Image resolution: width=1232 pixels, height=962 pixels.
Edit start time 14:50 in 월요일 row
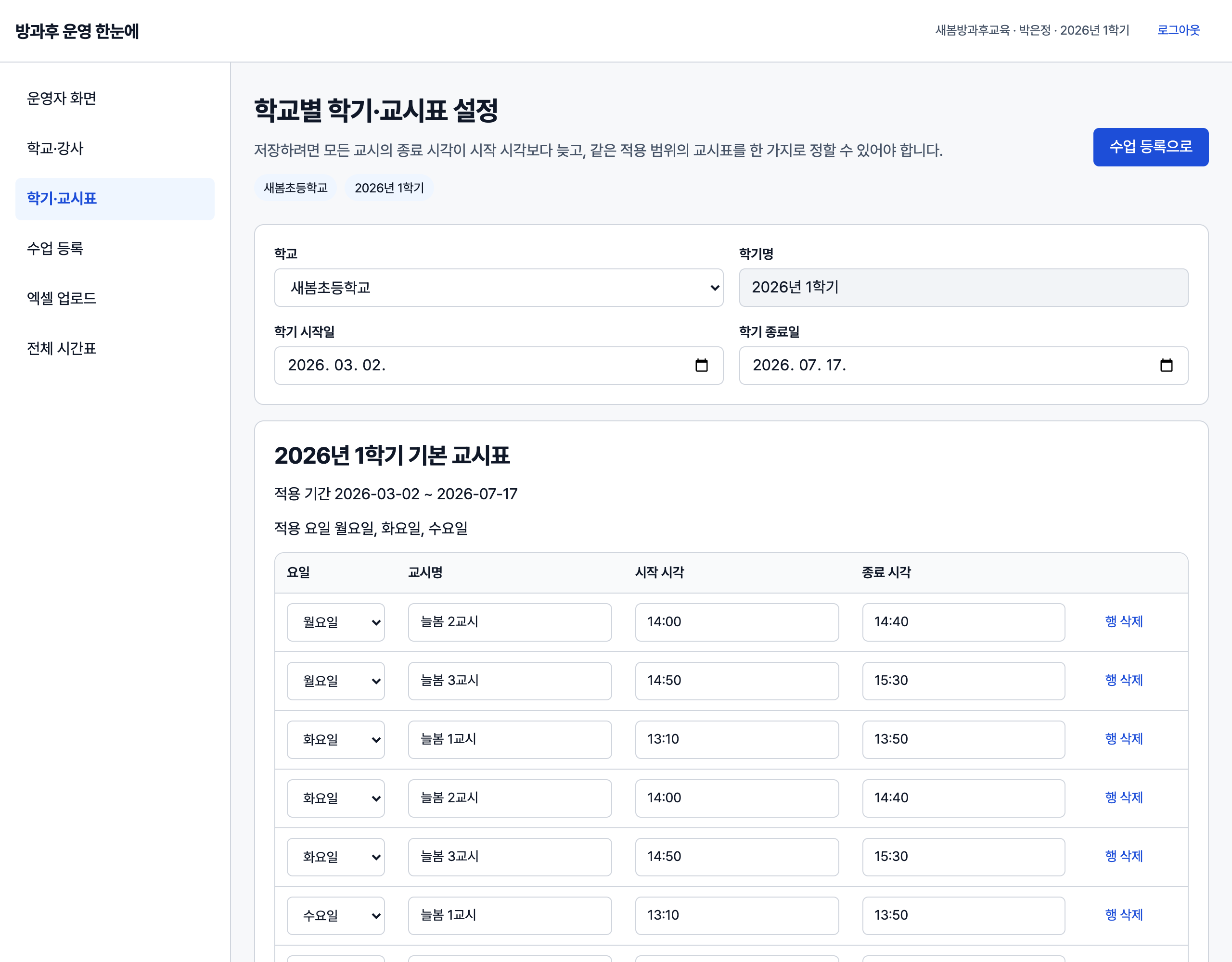pos(737,681)
